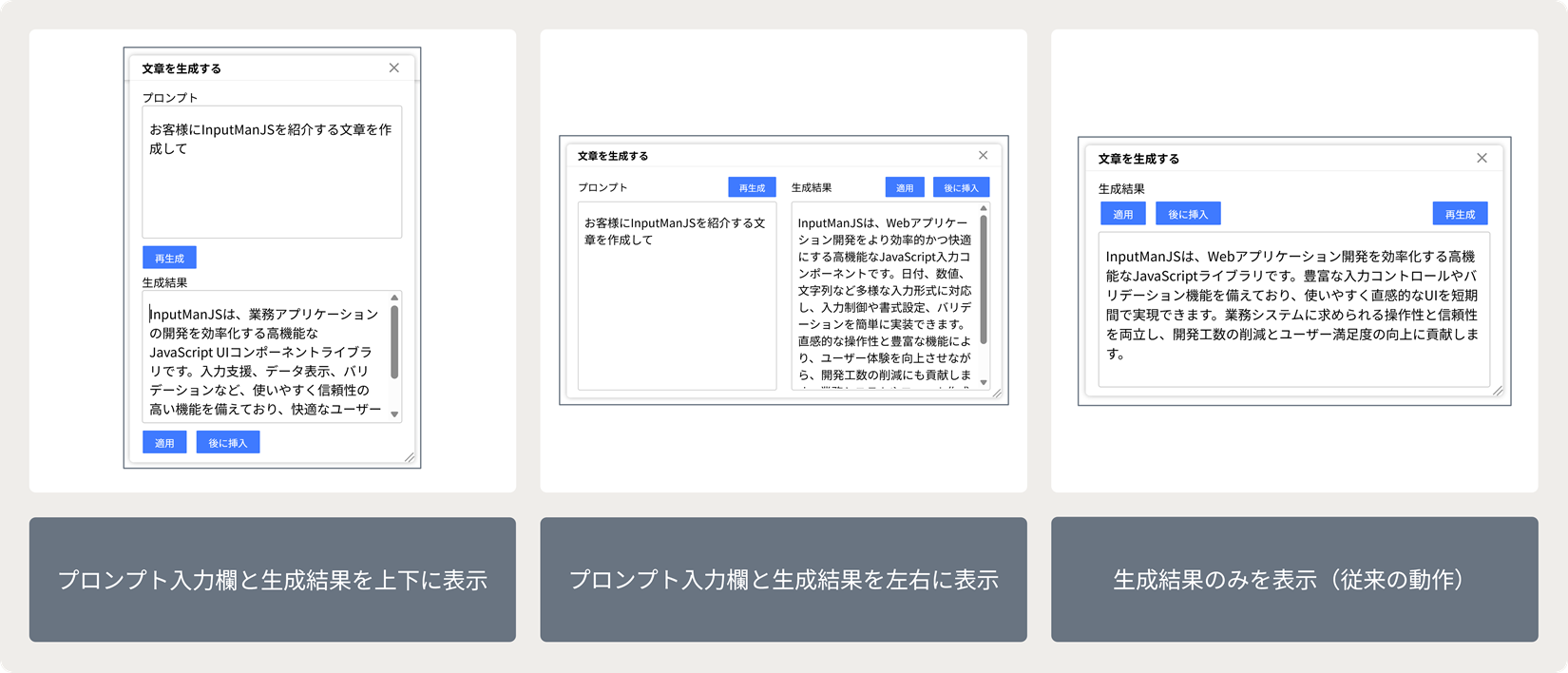
Task: Click 生成結果 label in result-only dialog
Action: click(1121, 188)
